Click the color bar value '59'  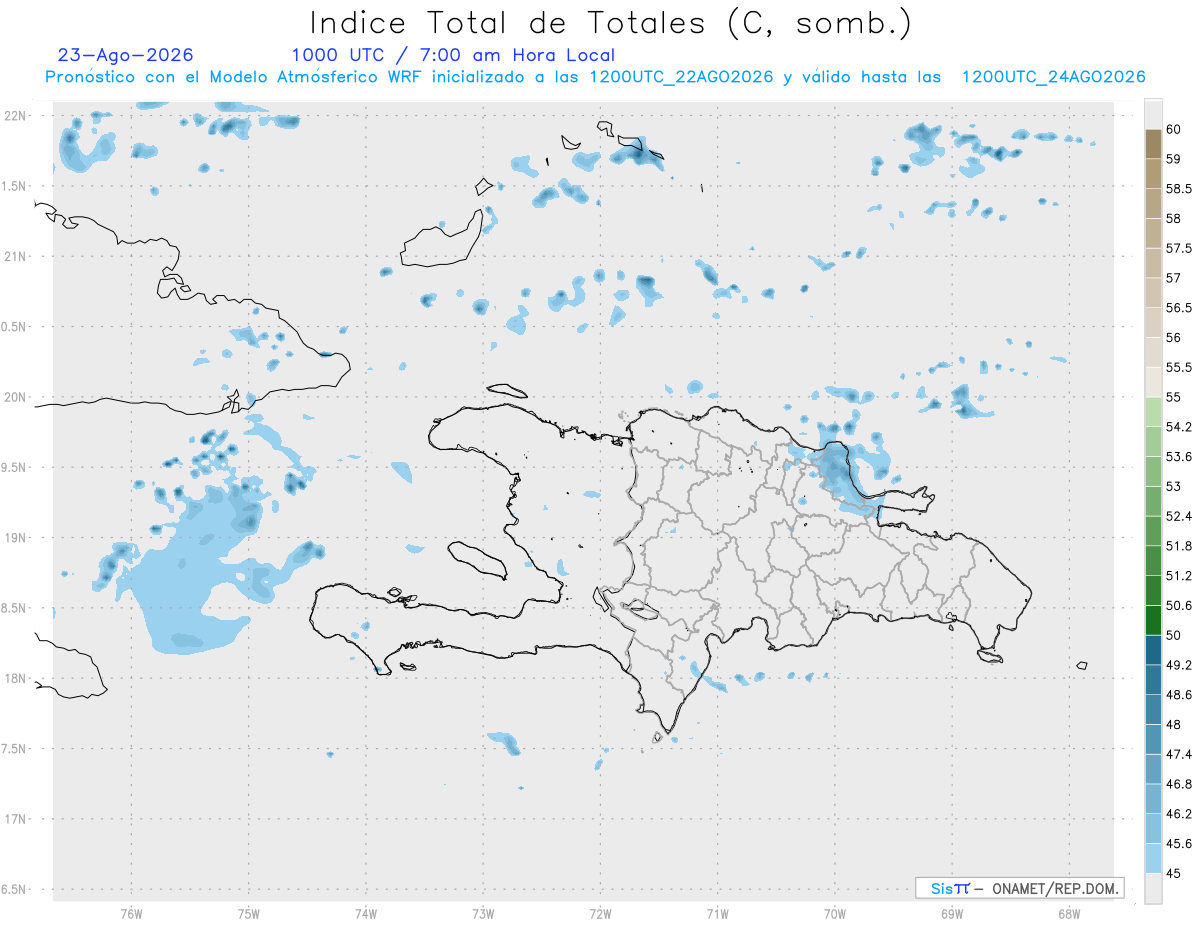coord(1174,159)
